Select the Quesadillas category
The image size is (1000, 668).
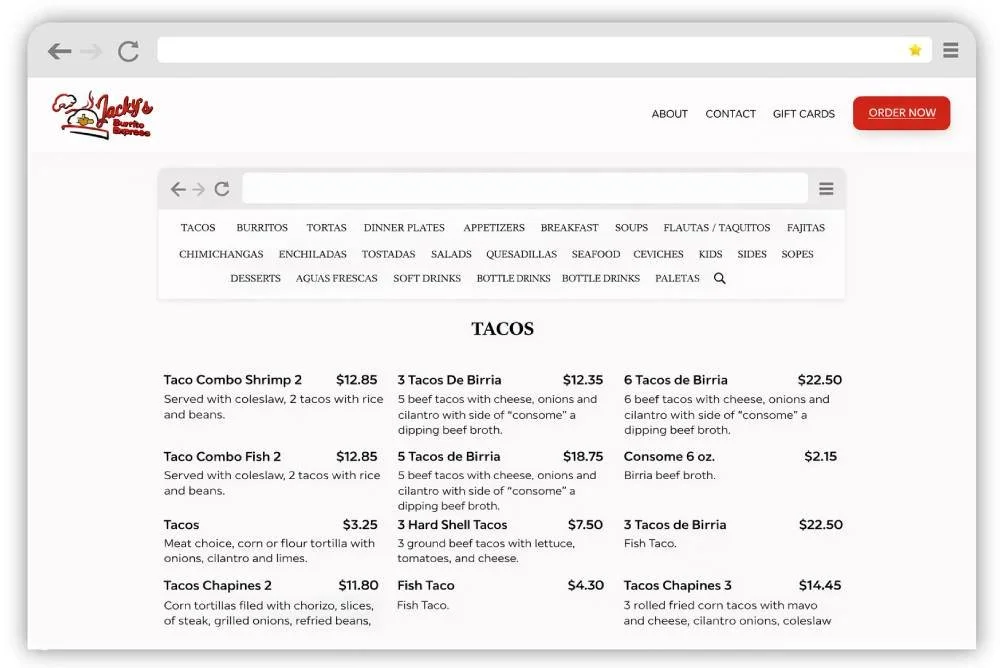pos(522,254)
